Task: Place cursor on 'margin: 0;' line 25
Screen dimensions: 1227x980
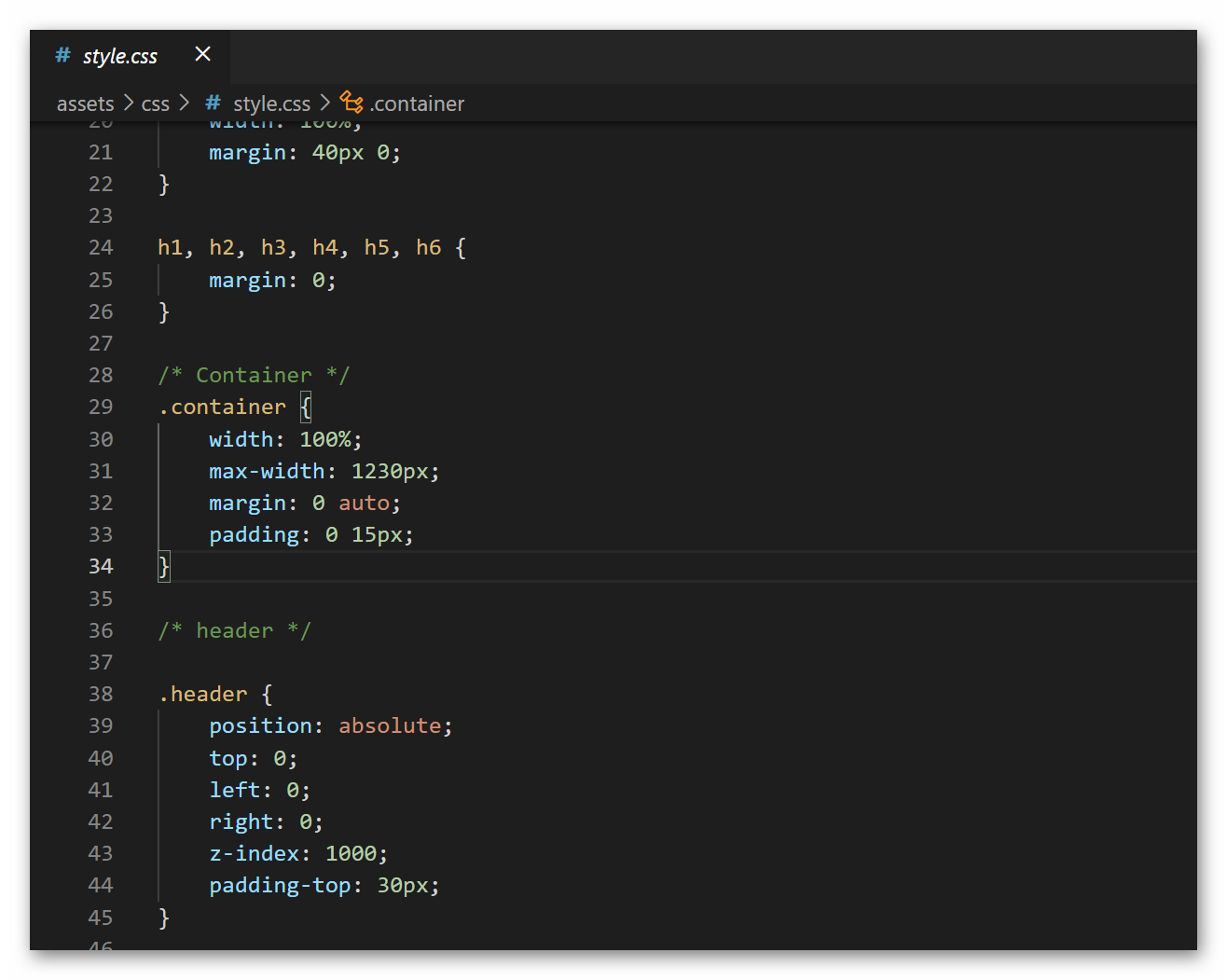Action: point(272,280)
